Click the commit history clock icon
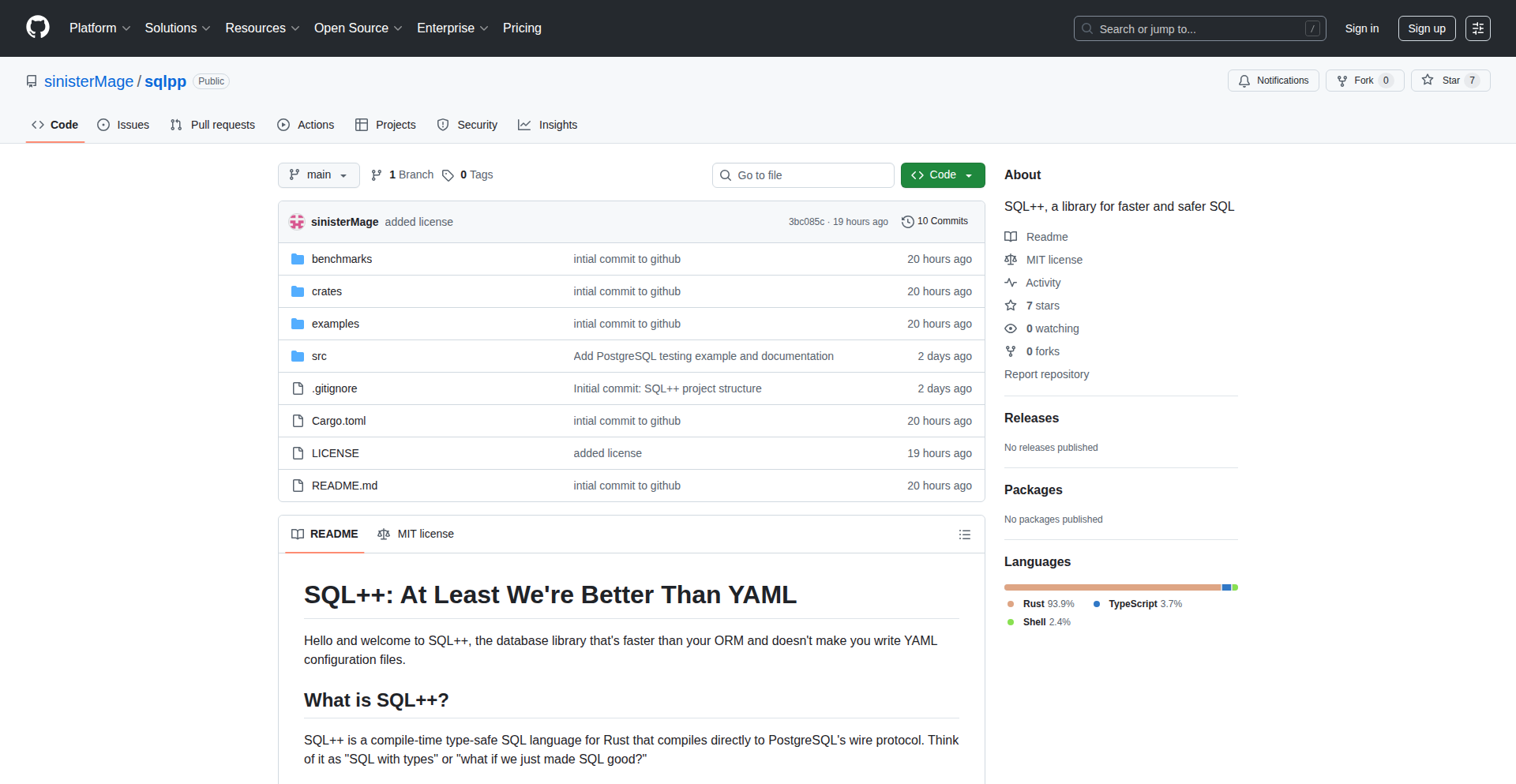The height and width of the screenshot is (784, 1516). coord(908,222)
